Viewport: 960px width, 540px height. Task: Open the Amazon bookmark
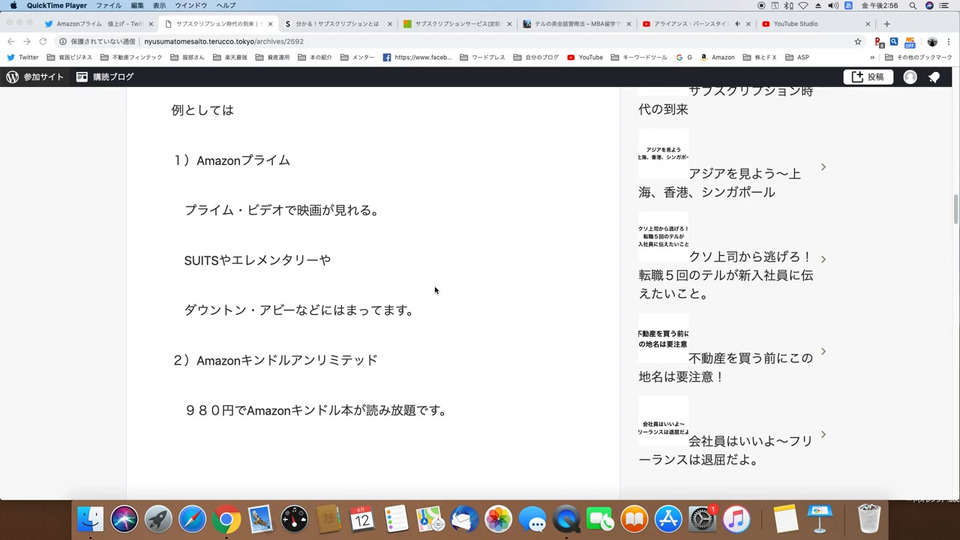tap(718, 58)
